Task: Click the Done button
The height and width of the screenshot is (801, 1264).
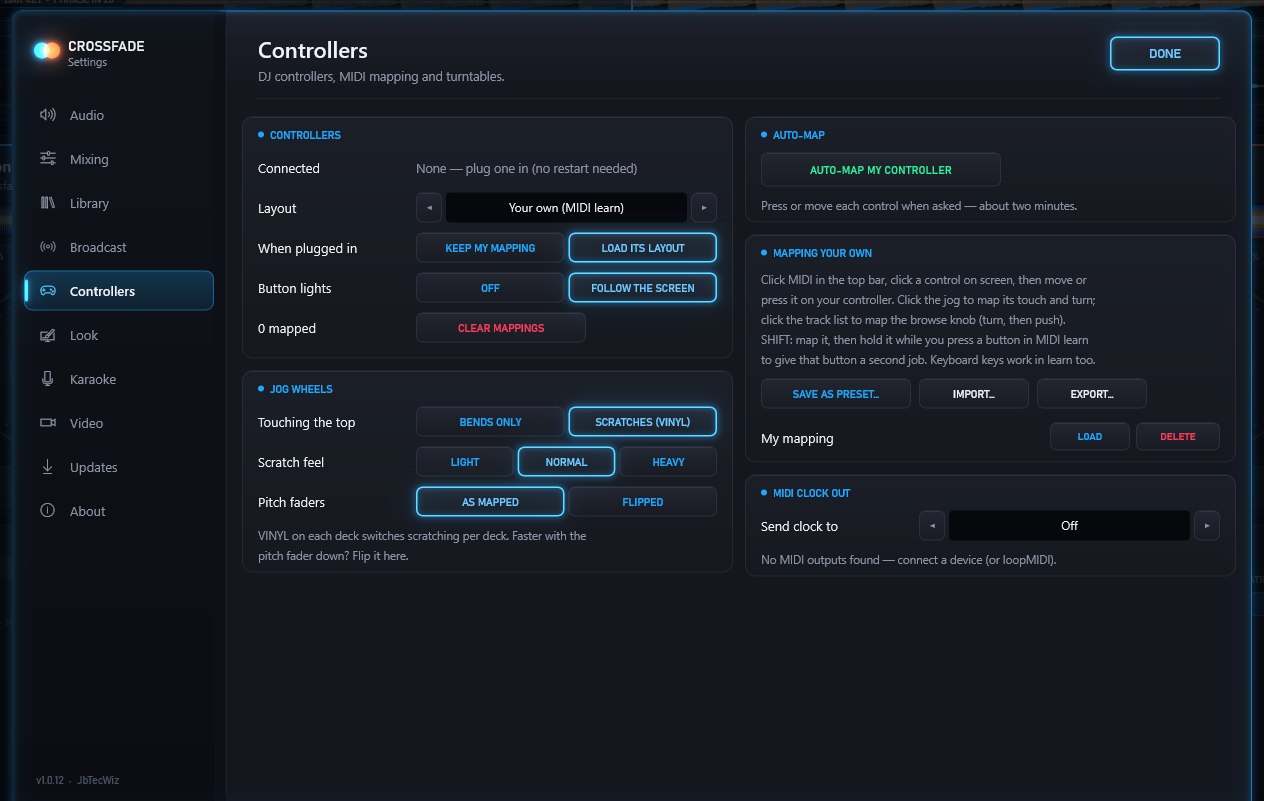Action: tap(1165, 54)
